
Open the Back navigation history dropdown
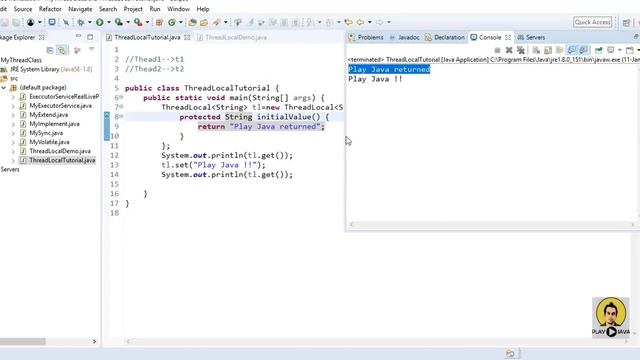point(370,22)
